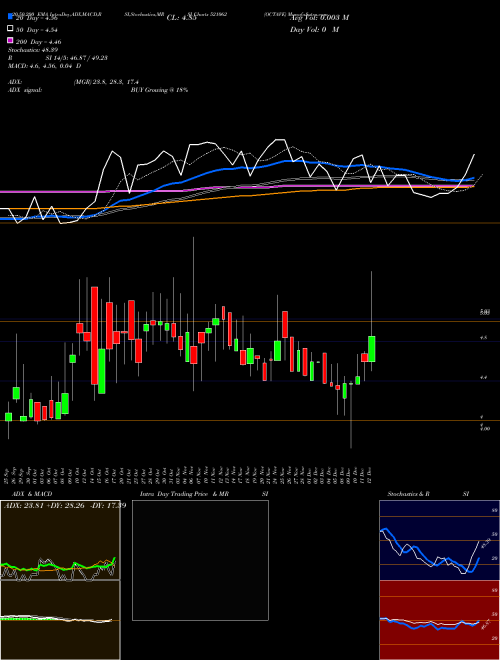The image size is (500, 660).
Task: Click the red RSI chart panel
Action: [439, 620]
